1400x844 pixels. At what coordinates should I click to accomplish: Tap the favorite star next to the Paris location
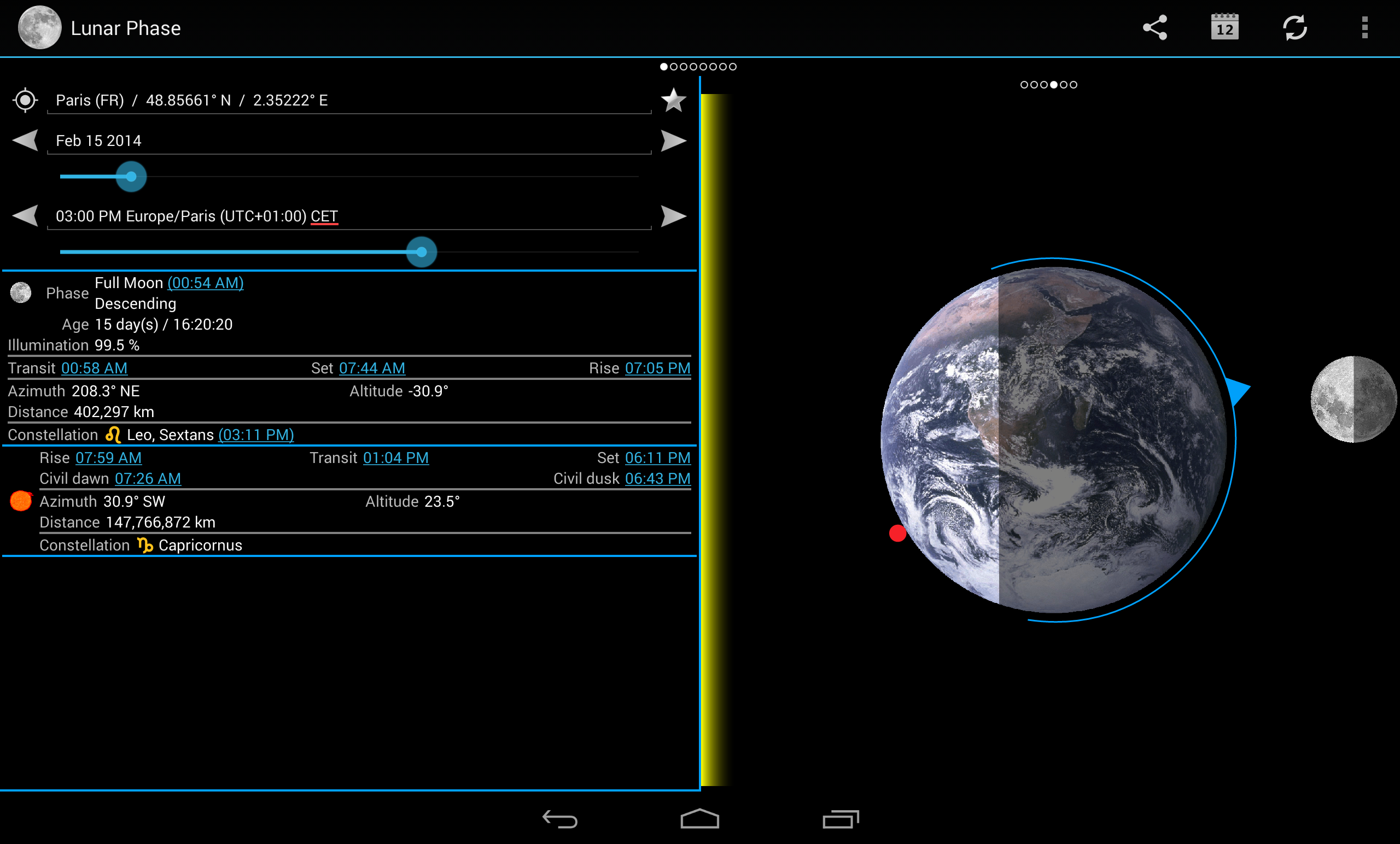[x=673, y=101]
